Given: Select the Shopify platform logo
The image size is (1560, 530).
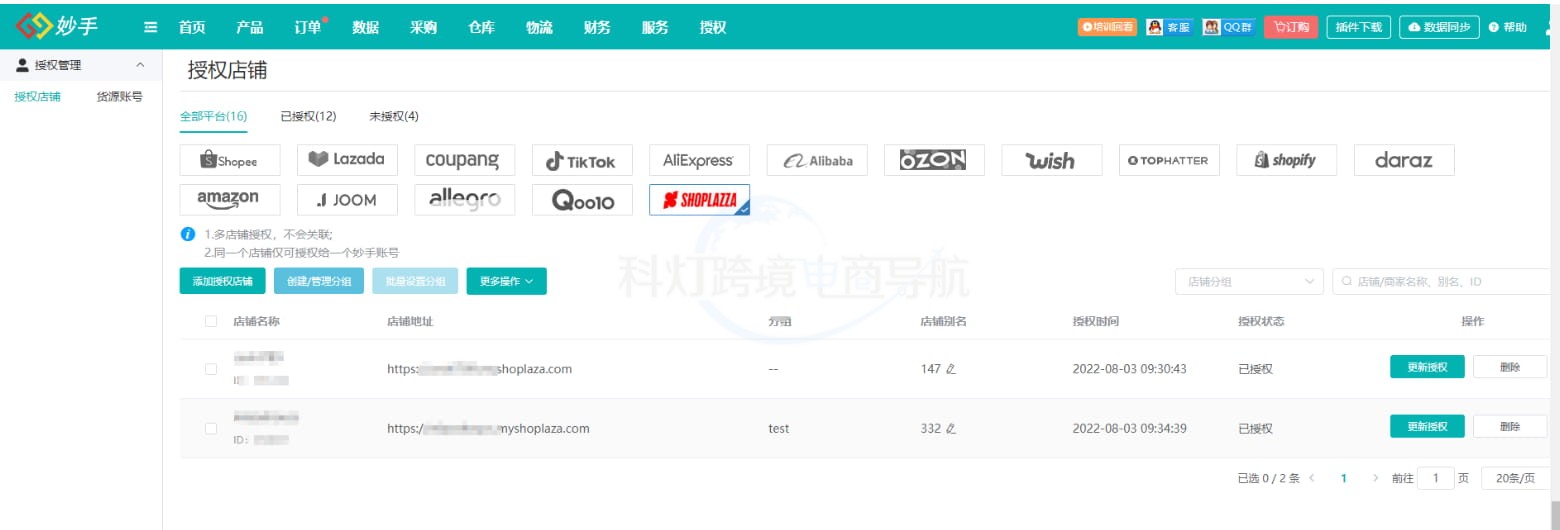Looking at the screenshot, I should coord(1287,160).
